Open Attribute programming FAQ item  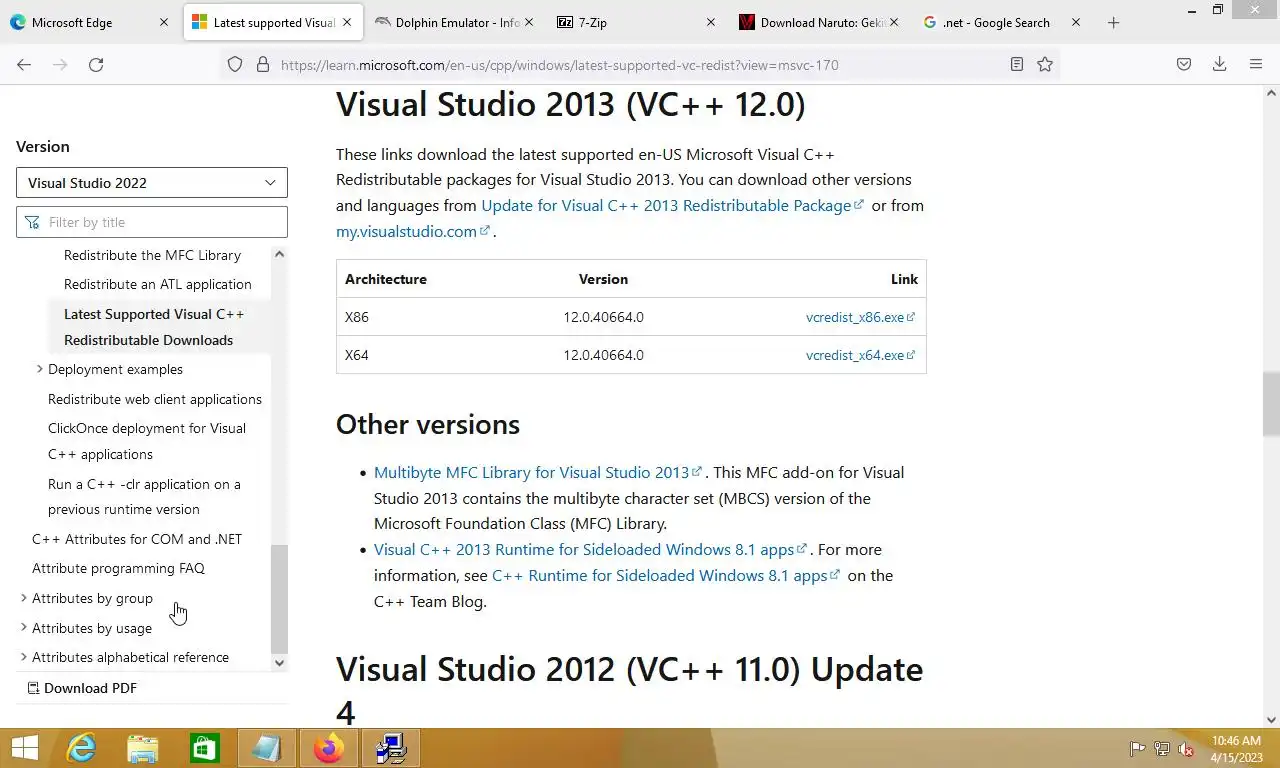coord(118,568)
